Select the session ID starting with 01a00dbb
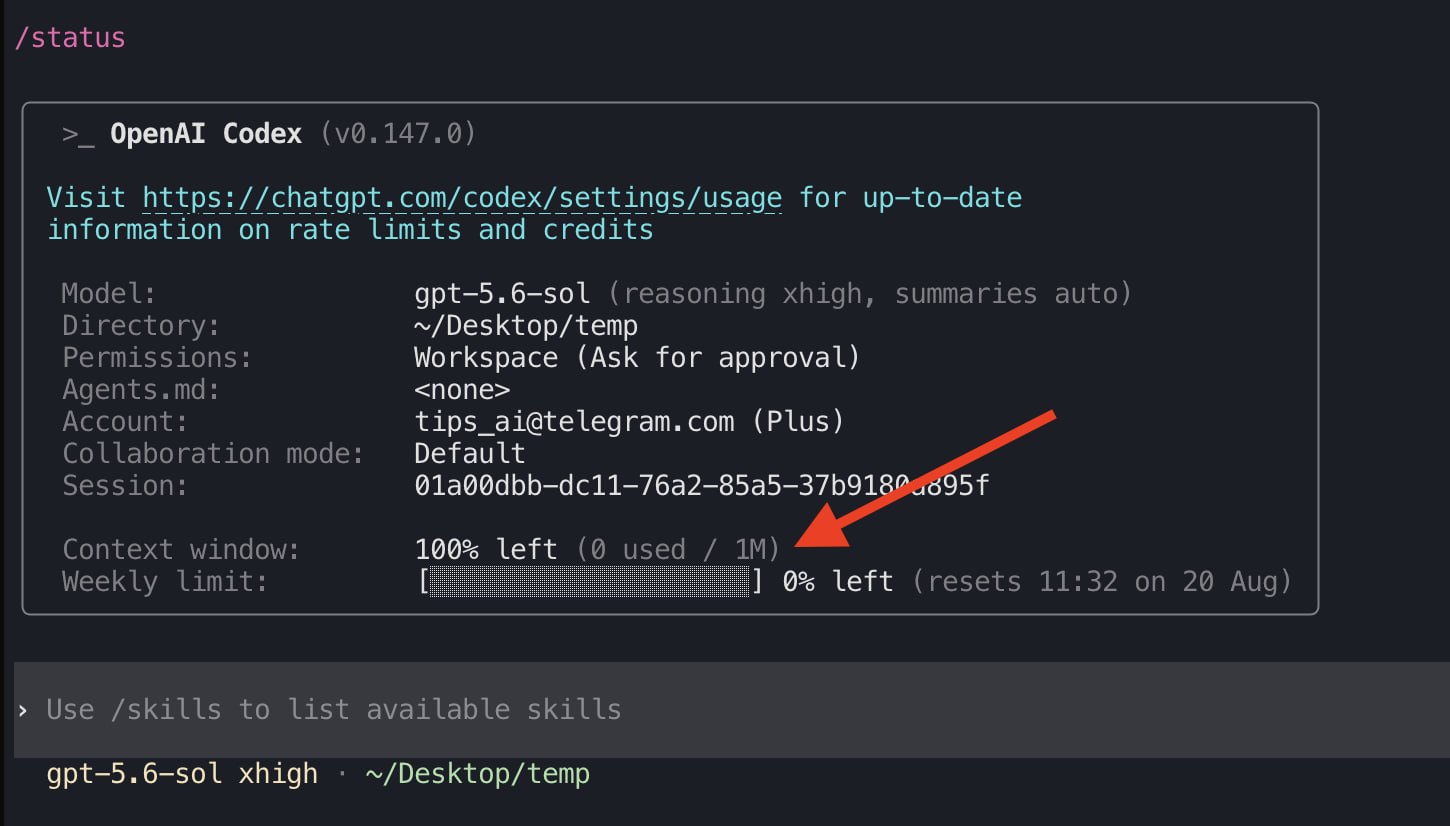Screen dimensions: 1450x826 702,486
